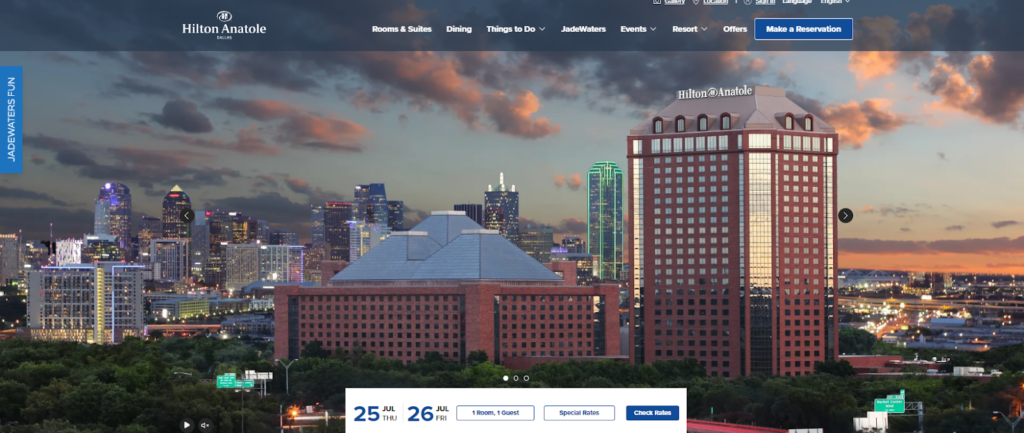Select the third carousel dot
Screen dimensions: 1024x433
[x=526, y=378]
